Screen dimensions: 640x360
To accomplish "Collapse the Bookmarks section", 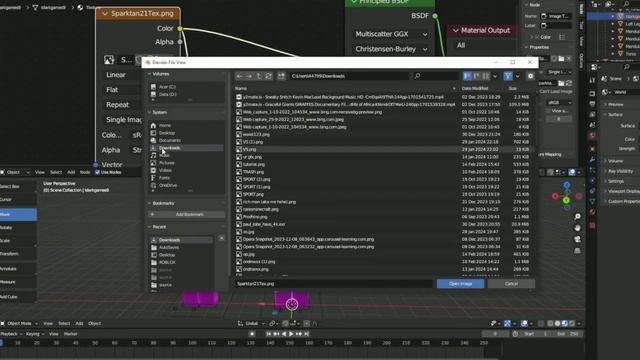I will 149,203.
